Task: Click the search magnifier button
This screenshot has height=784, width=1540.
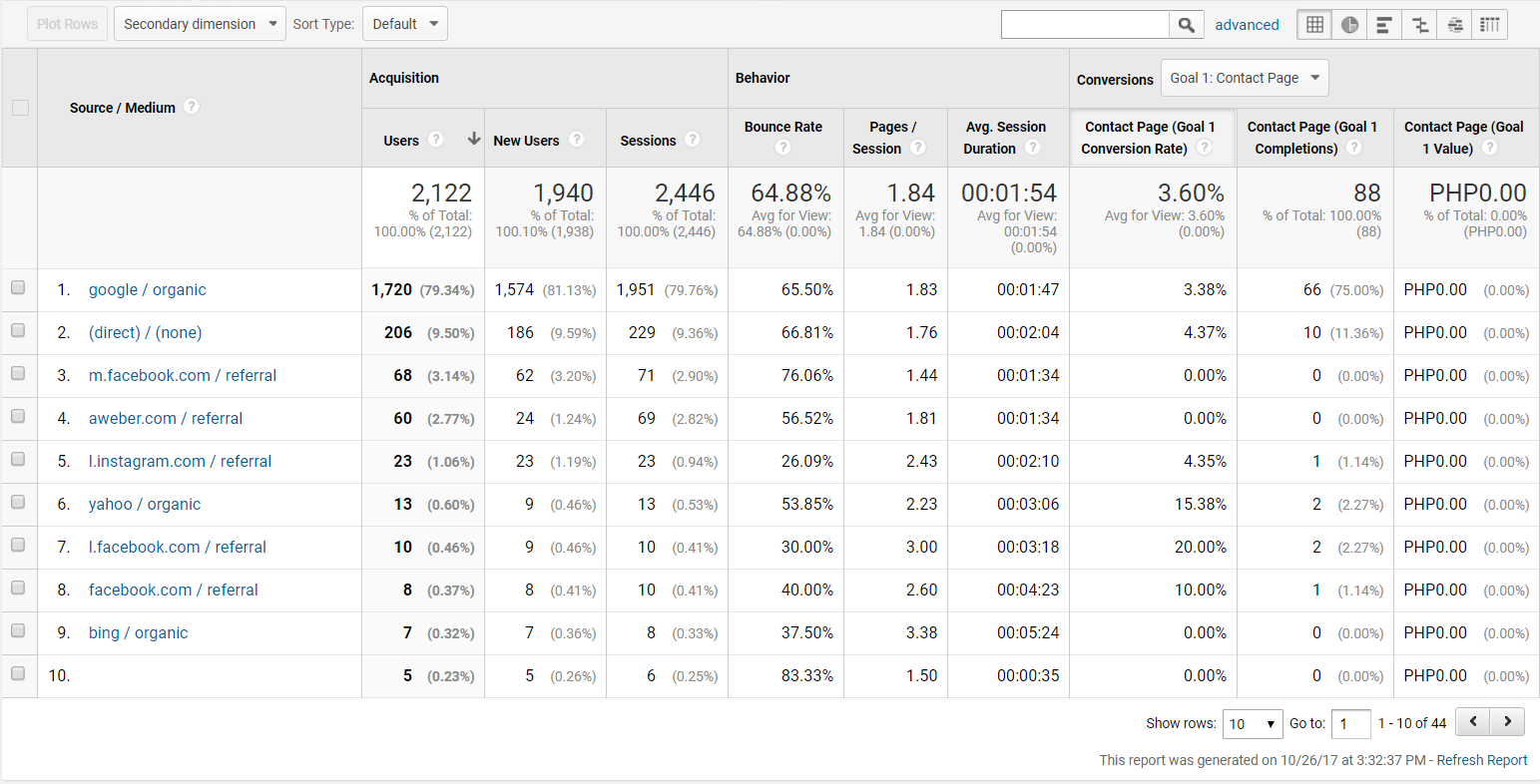Action: tap(1185, 25)
